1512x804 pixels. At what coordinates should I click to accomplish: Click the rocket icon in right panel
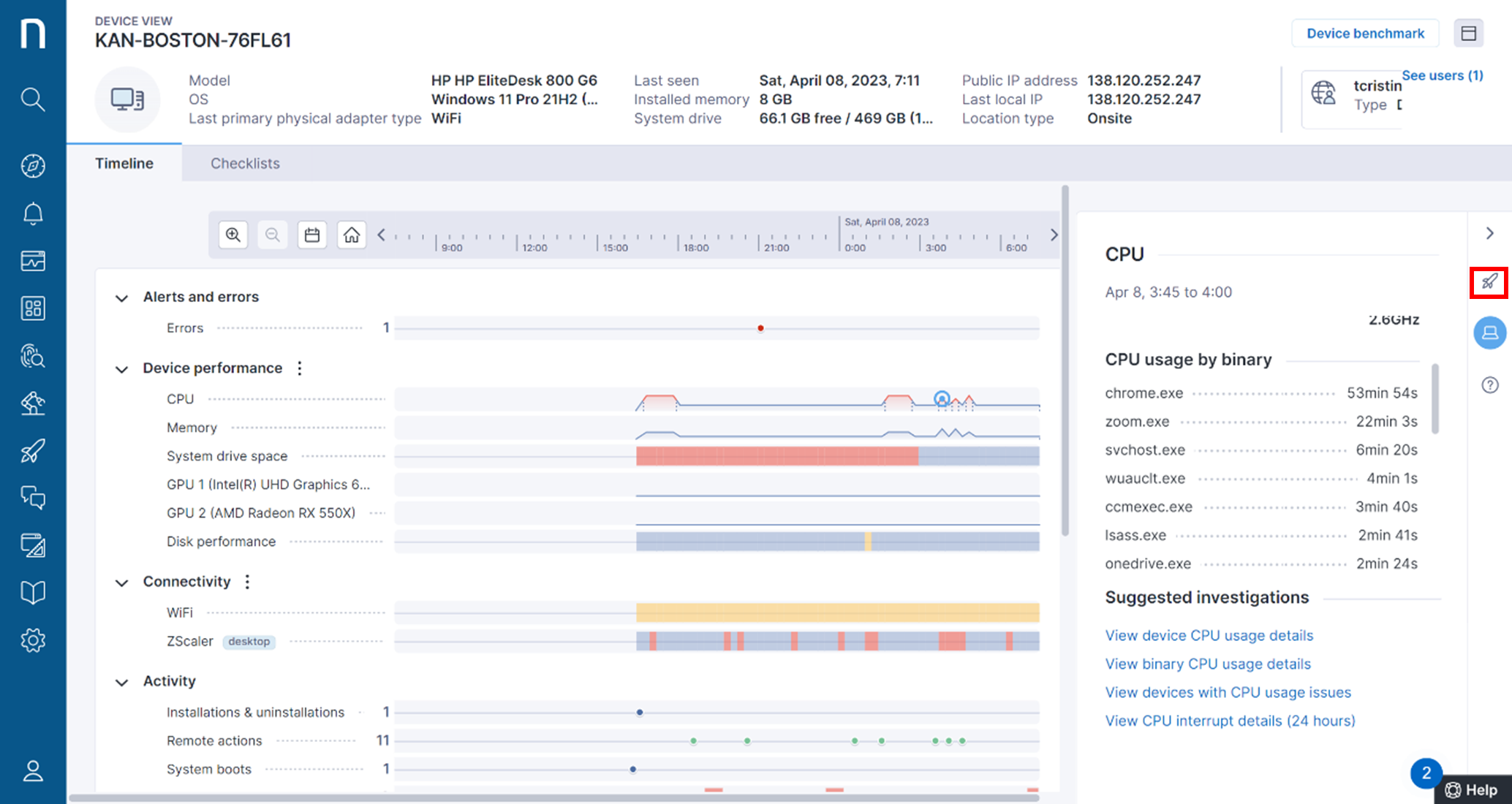tap(1489, 282)
